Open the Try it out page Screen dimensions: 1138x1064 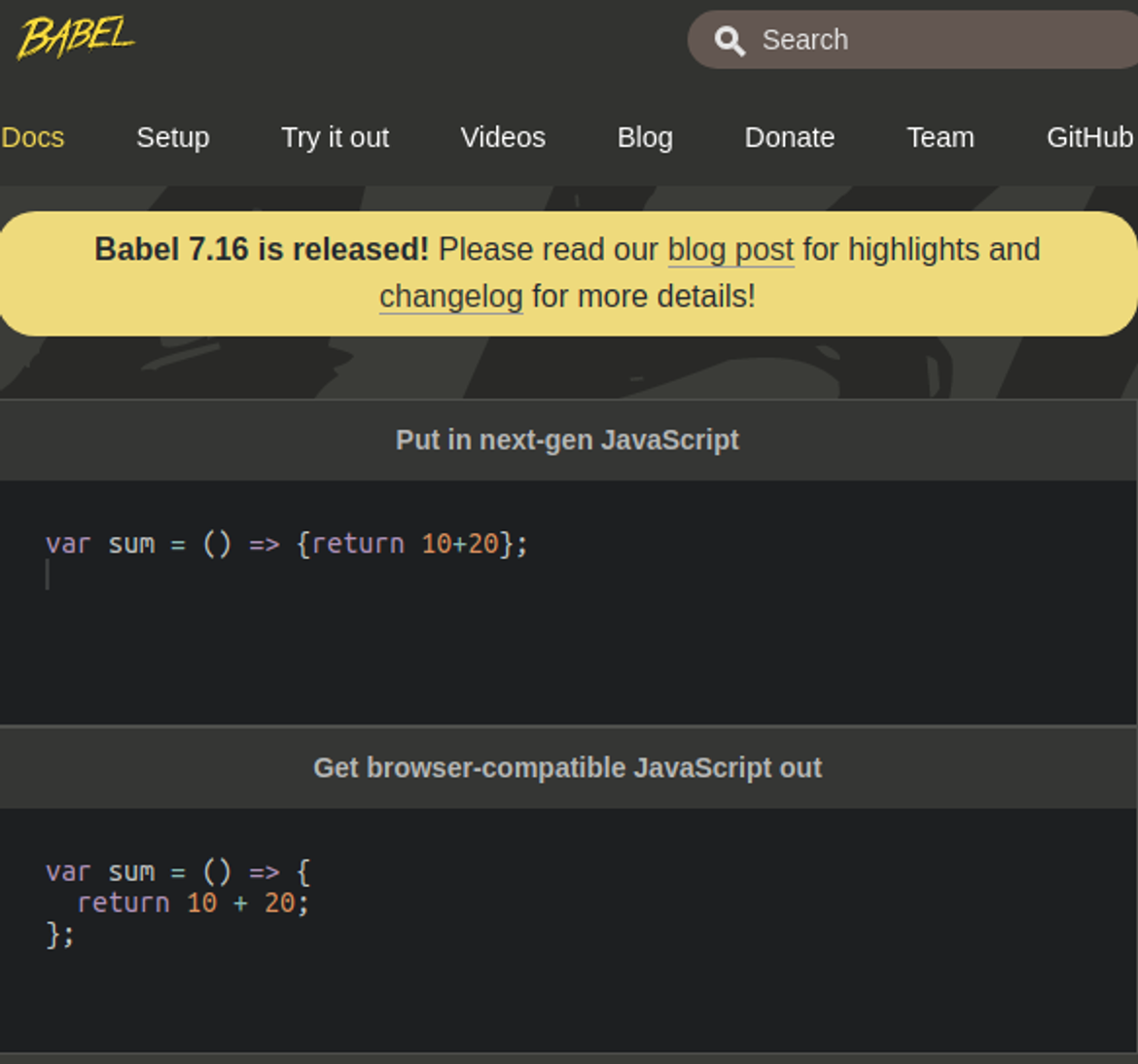[x=336, y=137]
